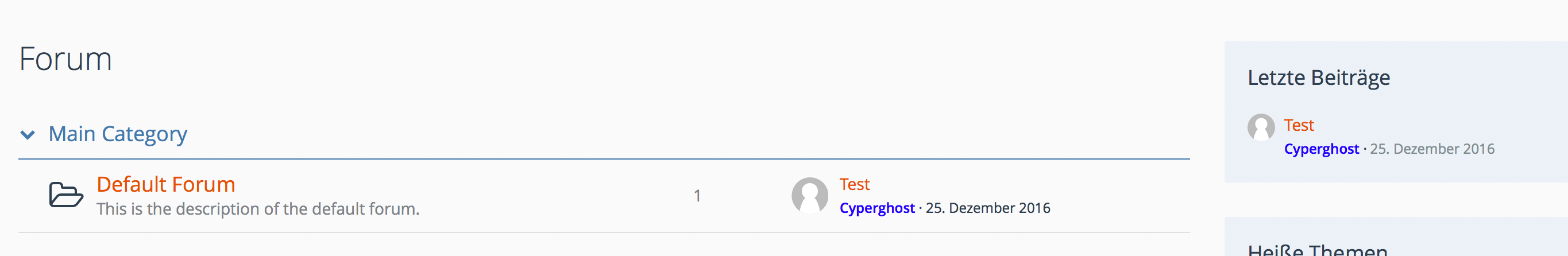Click the gray divider below Default Forum row
Screen dimensions: 1568x256
point(604,232)
